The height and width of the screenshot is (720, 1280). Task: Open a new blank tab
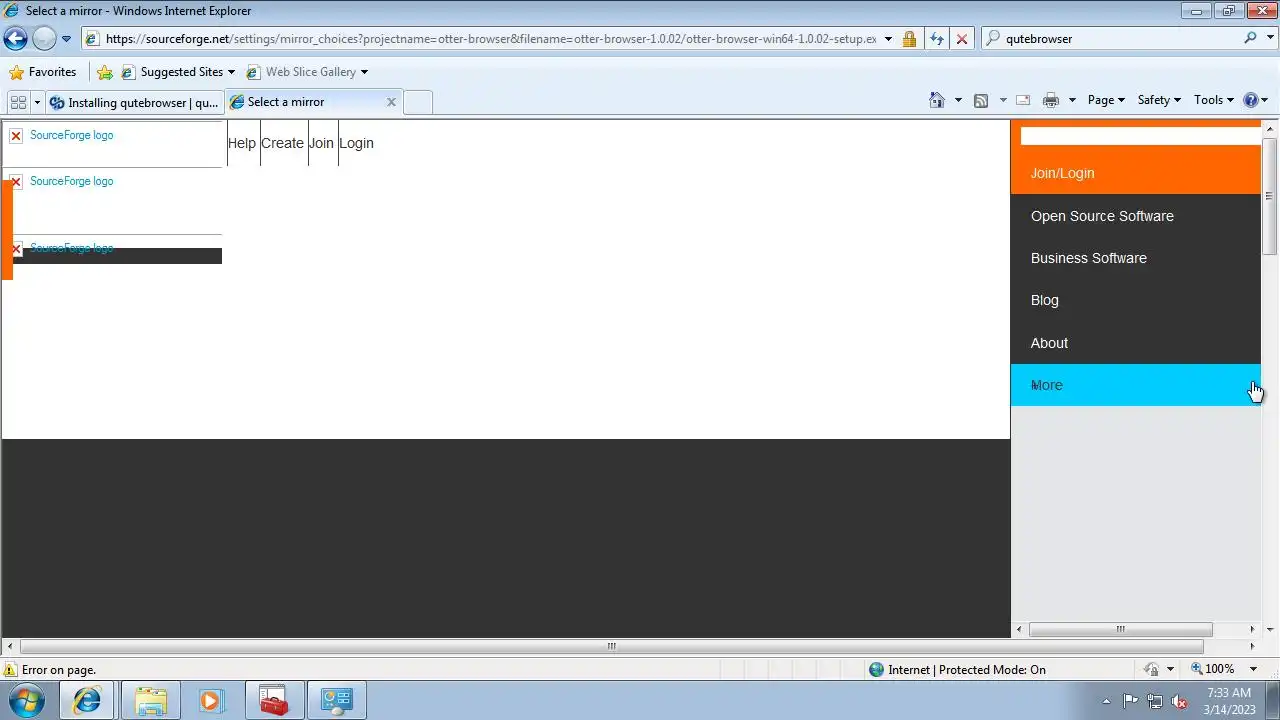[418, 102]
